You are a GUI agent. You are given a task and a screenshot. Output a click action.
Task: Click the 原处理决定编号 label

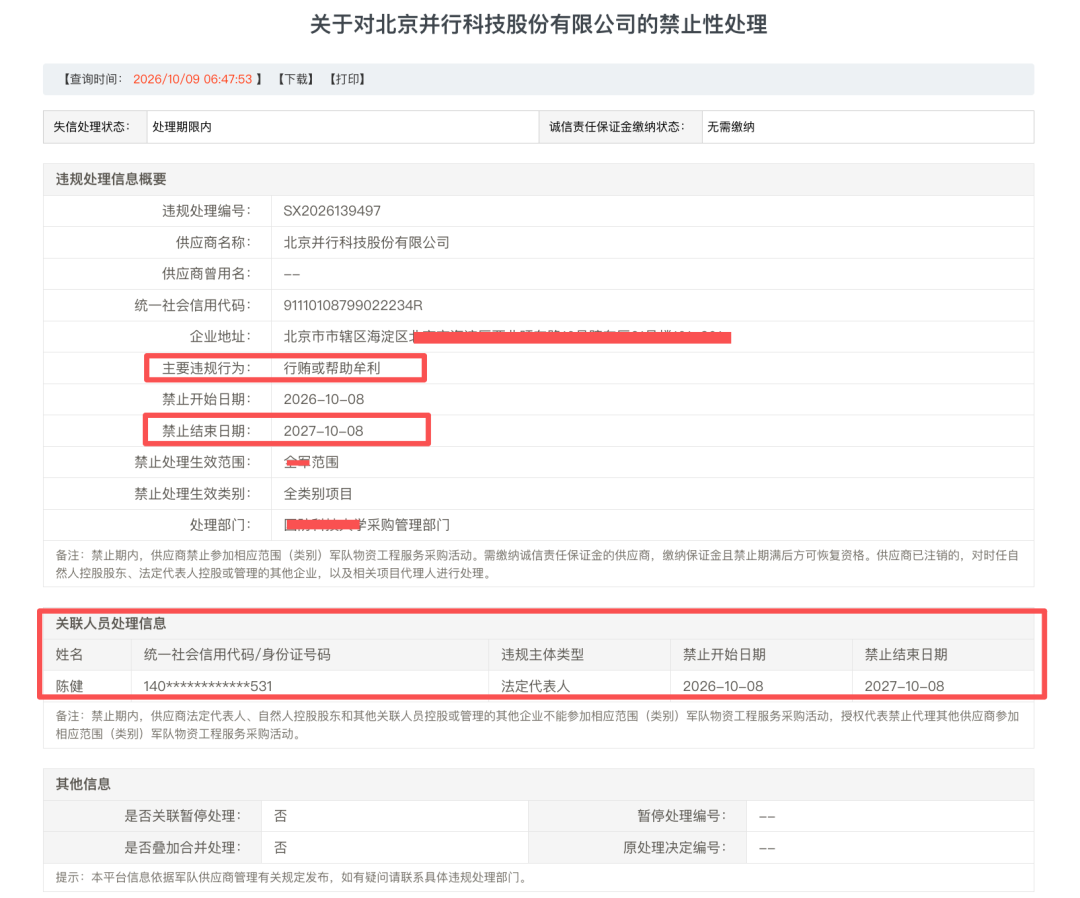pos(674,848)
